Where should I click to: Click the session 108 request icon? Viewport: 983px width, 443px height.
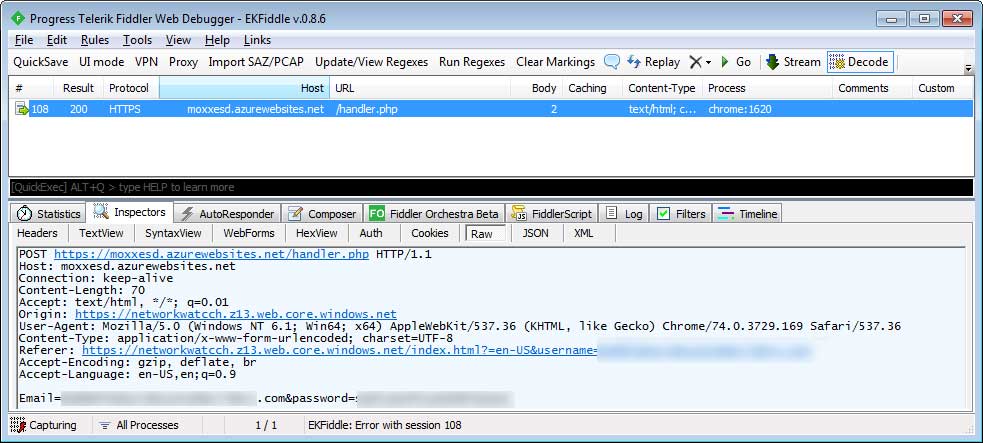pyautogui.click(x=22, y=109)
